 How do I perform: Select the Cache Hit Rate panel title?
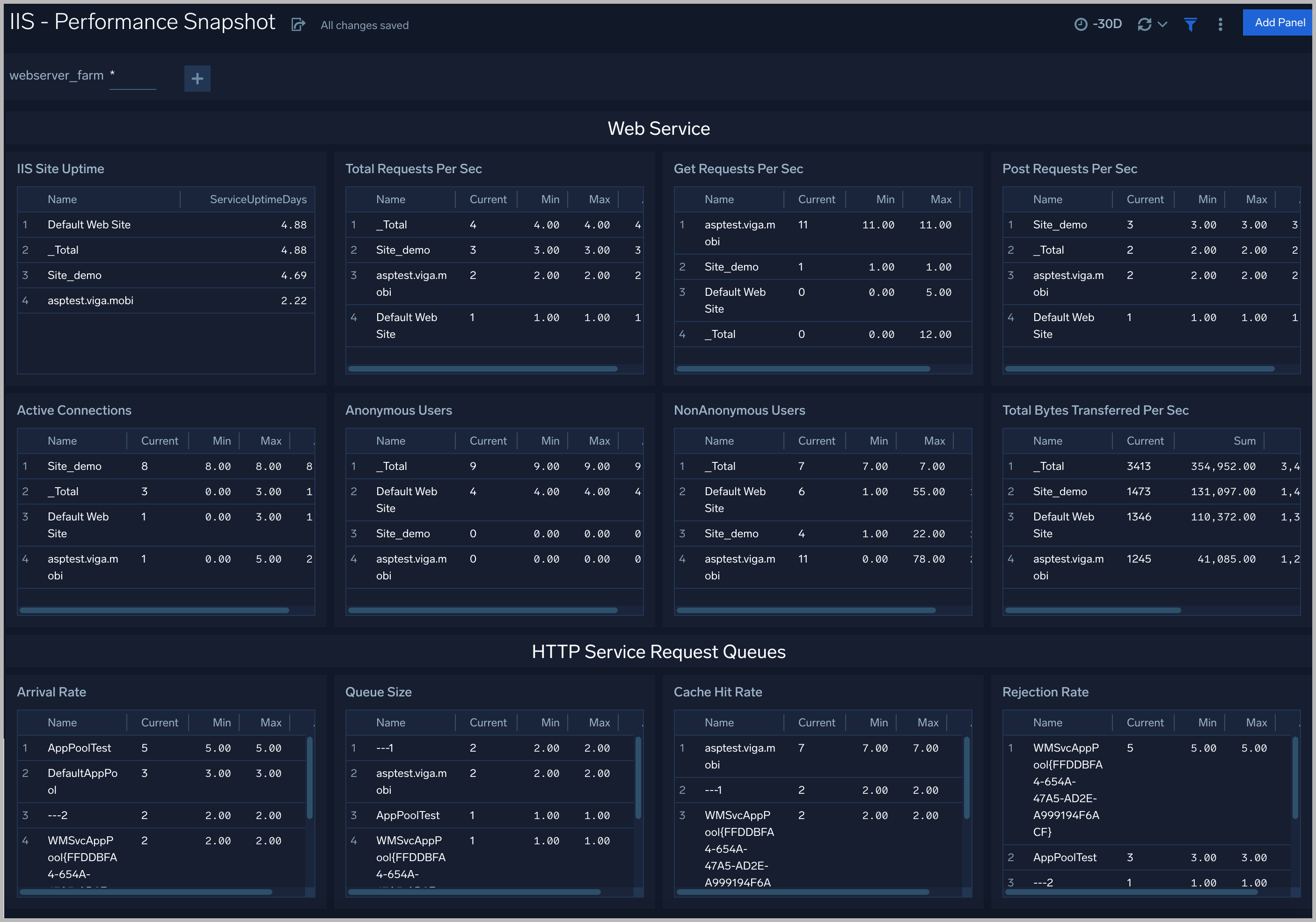pos(718,692)
